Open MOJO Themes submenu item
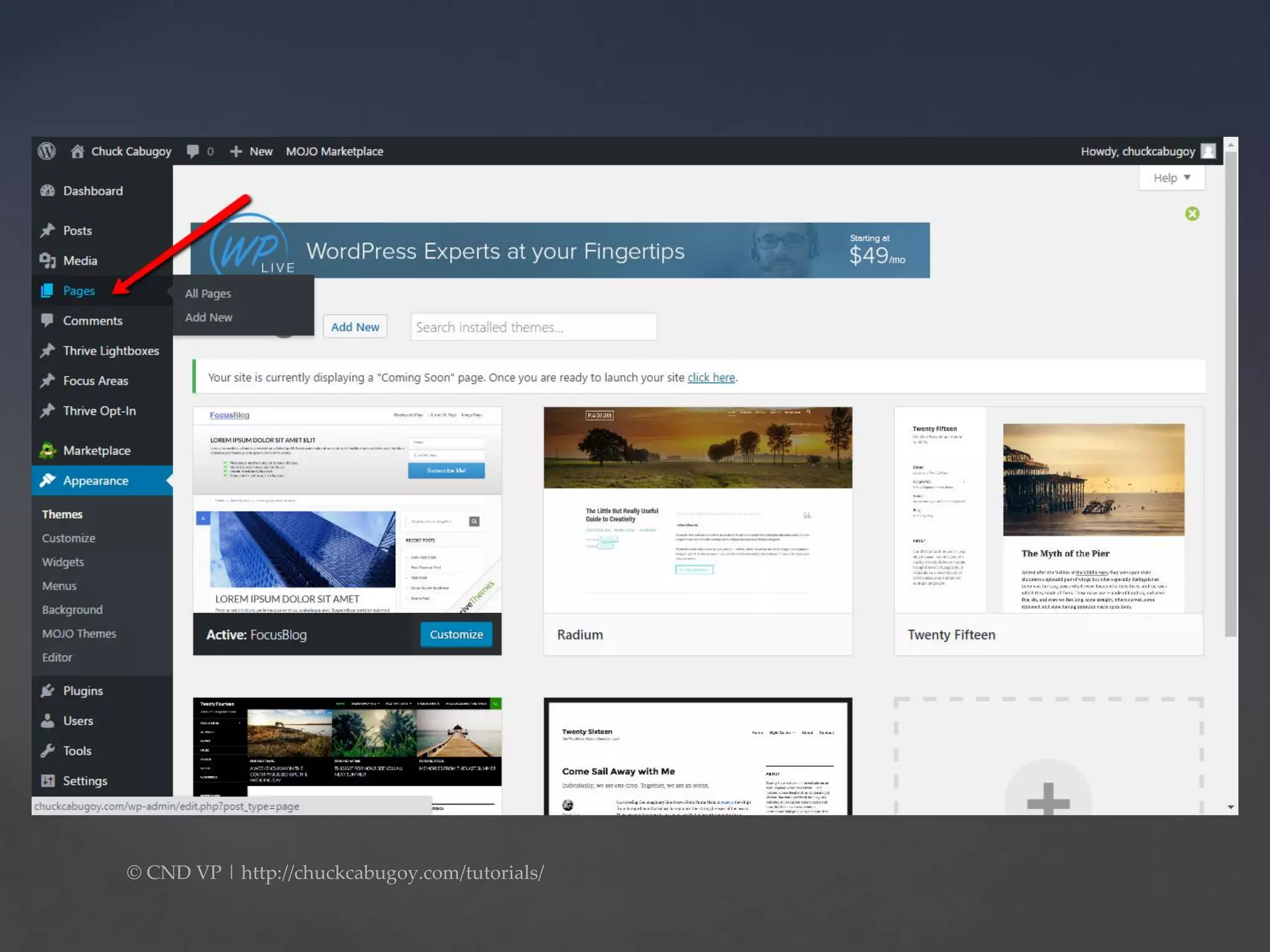Viewport: 1270px width, 952px height. pyautogui.click(x=79, y=633)
